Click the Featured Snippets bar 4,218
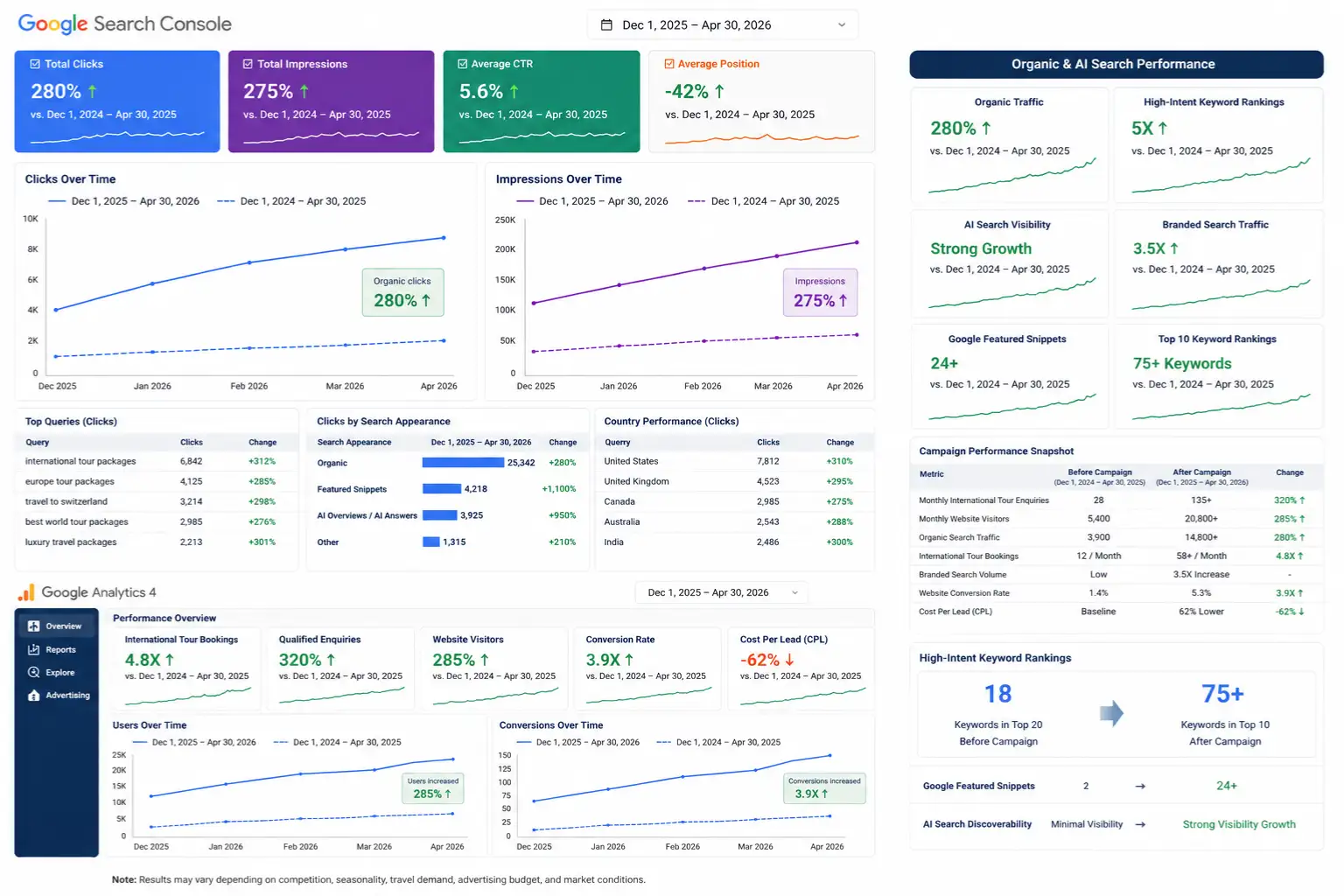Image resolution: width=1344 pixels, height=896 pixels. (x=442, y=489)
